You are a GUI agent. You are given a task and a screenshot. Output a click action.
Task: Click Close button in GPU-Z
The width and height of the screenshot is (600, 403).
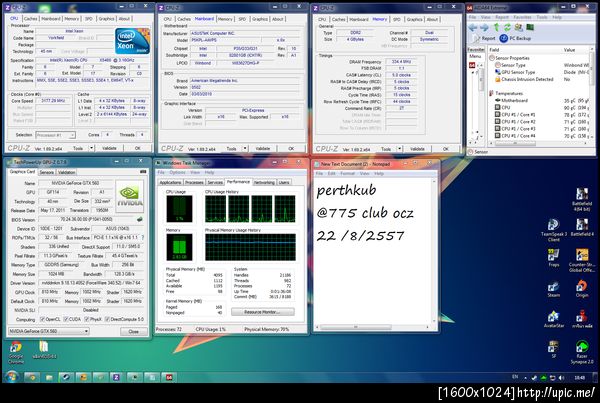click(134, 331)
